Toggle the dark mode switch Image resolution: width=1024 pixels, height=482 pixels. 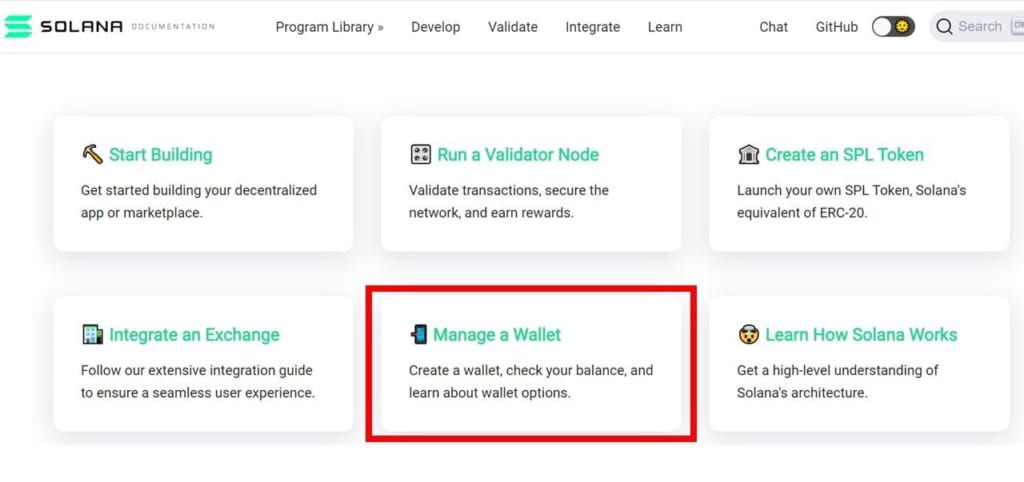click(893, 27)
